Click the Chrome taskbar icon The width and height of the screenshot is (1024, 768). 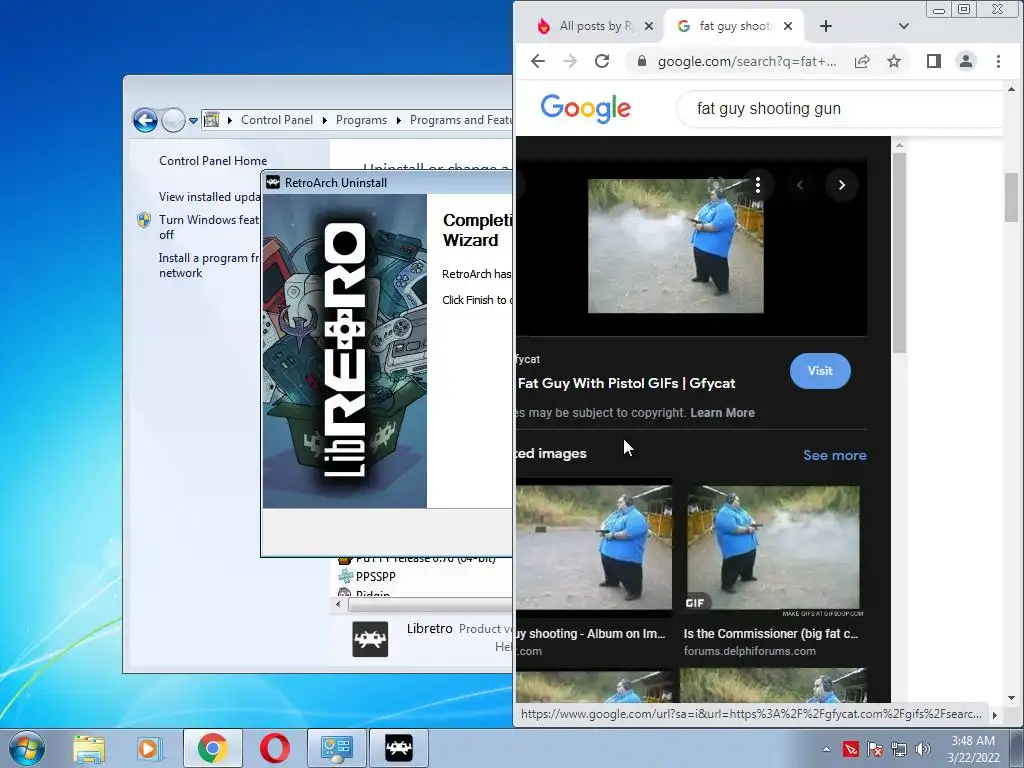coord(213,748)
